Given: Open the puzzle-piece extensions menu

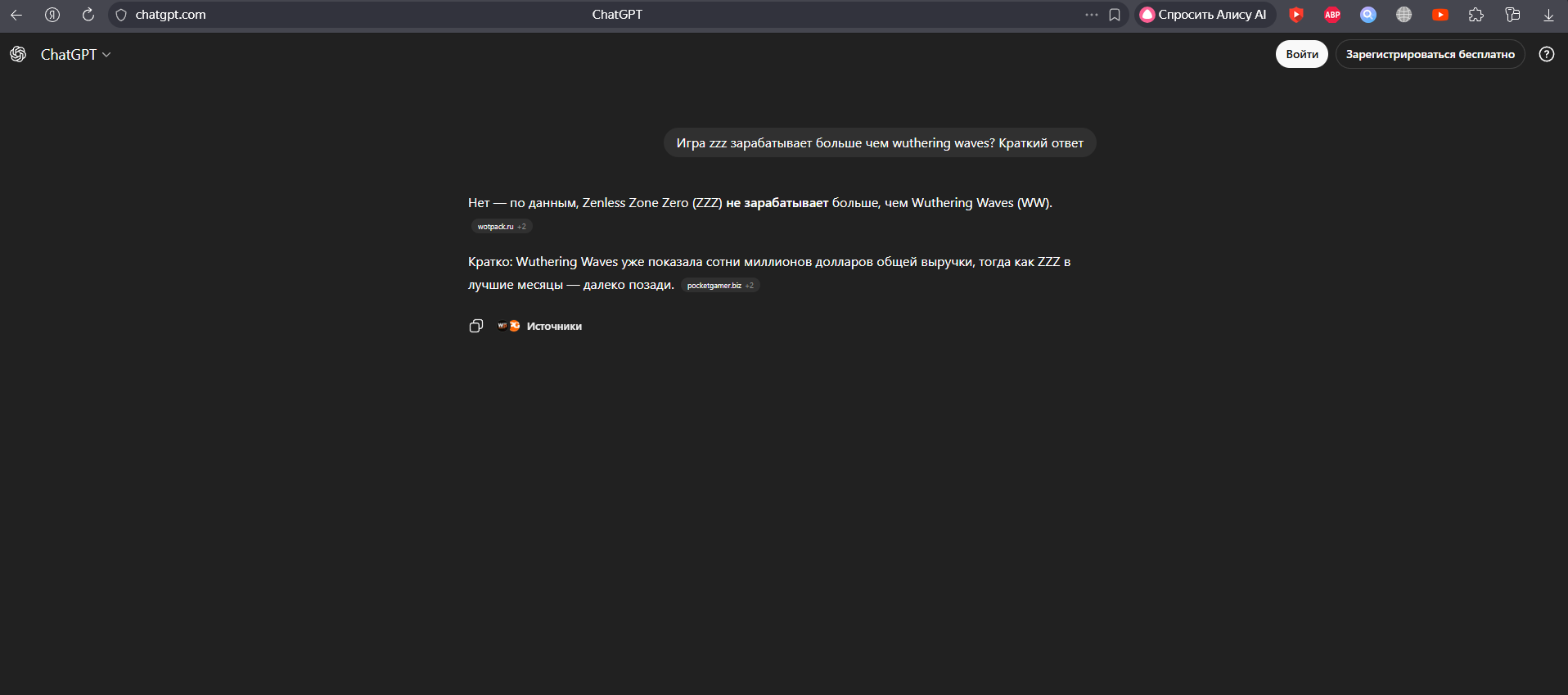Looking at the screenshot, I should [1476, 15].
